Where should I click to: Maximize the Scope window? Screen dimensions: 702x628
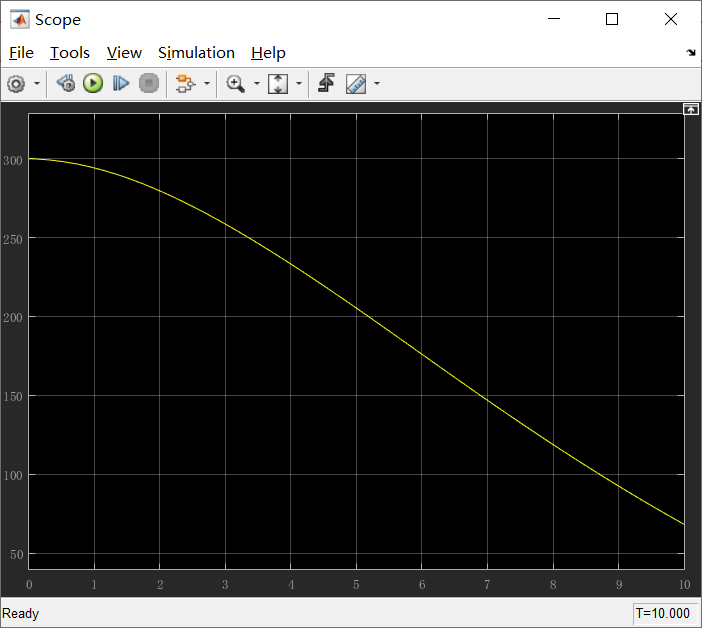point(612,19)
